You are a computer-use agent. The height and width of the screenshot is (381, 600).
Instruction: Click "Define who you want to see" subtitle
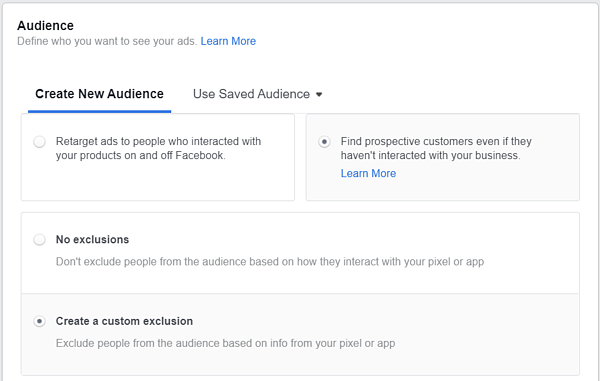tap(107, 41)
